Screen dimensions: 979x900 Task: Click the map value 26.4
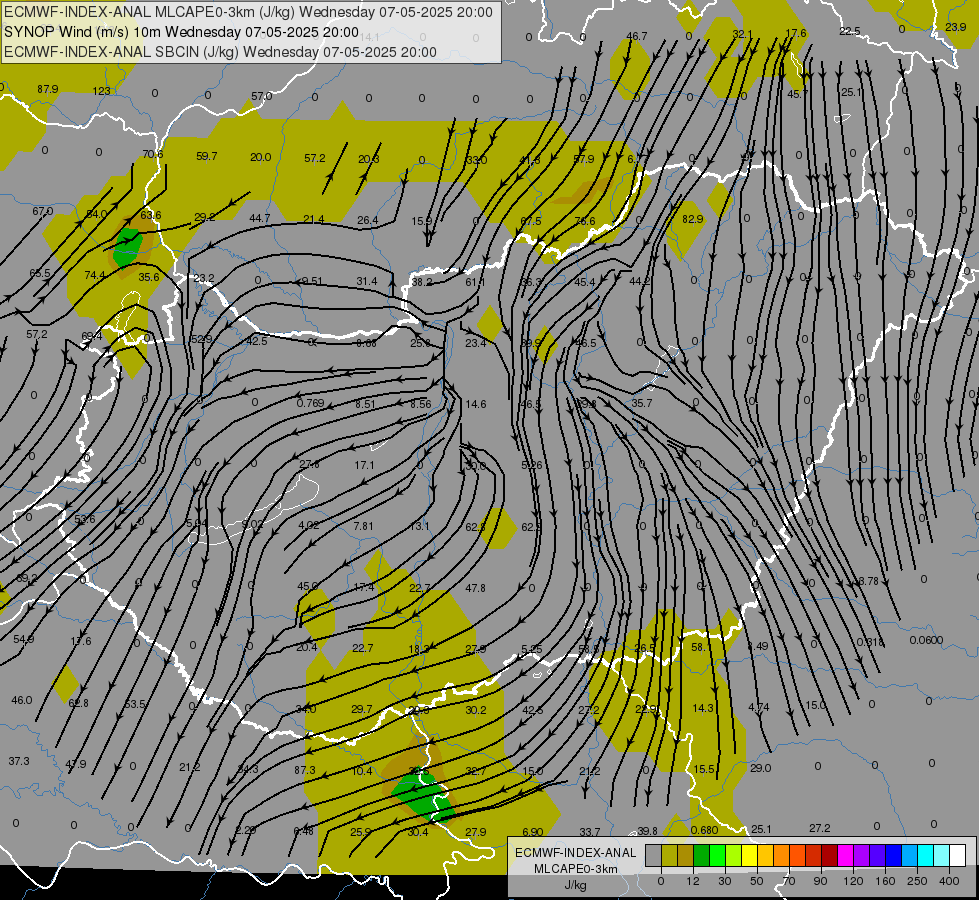coord(368,220)
